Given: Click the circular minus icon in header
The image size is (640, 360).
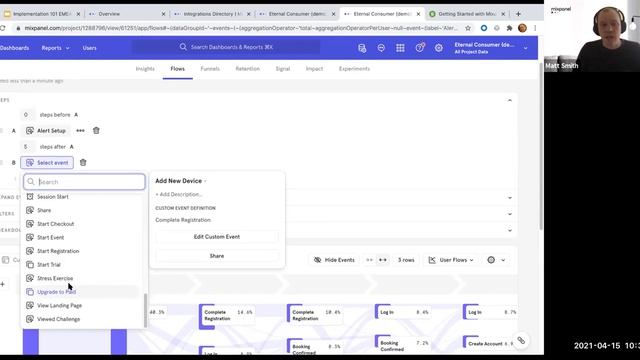Looking at the screenshot, I should tap(381, 48).
